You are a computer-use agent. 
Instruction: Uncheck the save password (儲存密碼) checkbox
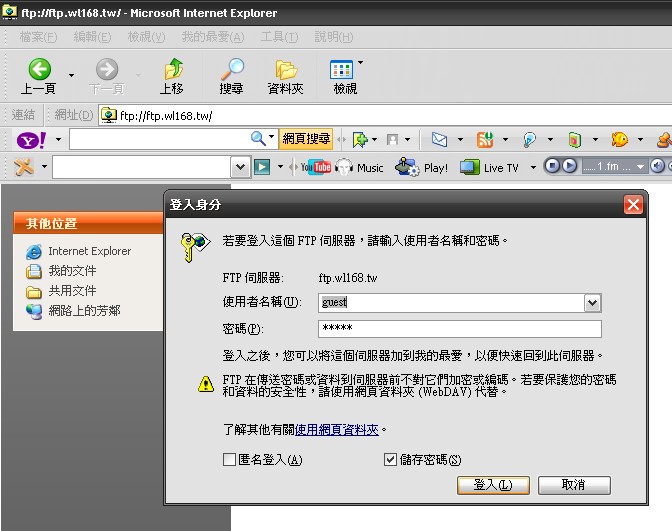click(x=391, y=460)
